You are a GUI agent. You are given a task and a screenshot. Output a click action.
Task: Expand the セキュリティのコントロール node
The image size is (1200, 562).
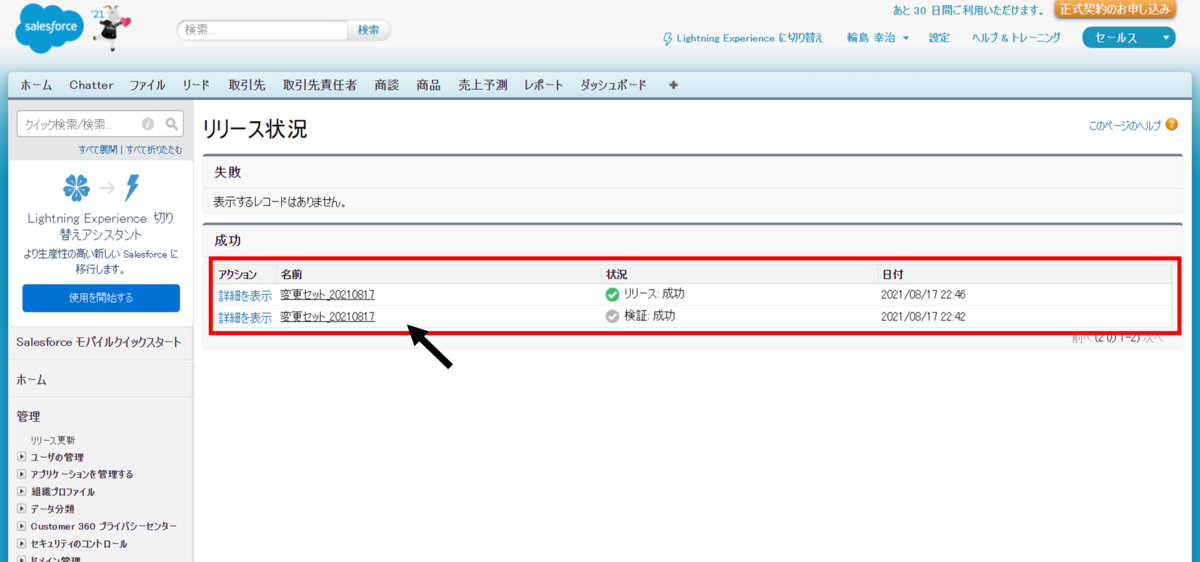click(21, 544)
